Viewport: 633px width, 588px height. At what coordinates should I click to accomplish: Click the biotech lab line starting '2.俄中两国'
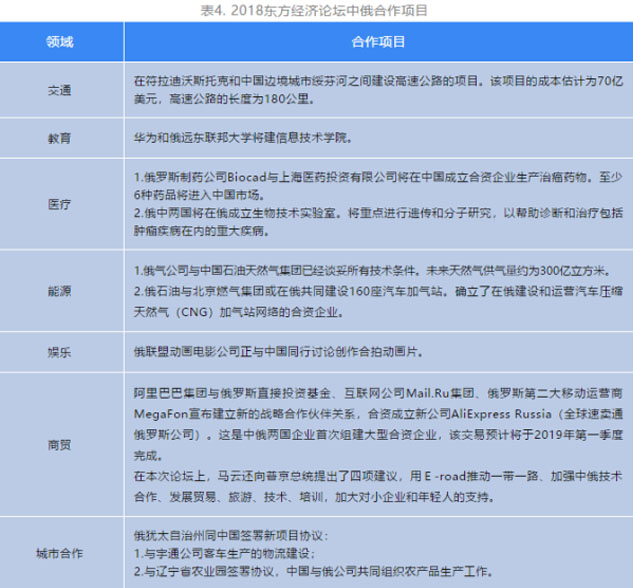click(378, 213)
